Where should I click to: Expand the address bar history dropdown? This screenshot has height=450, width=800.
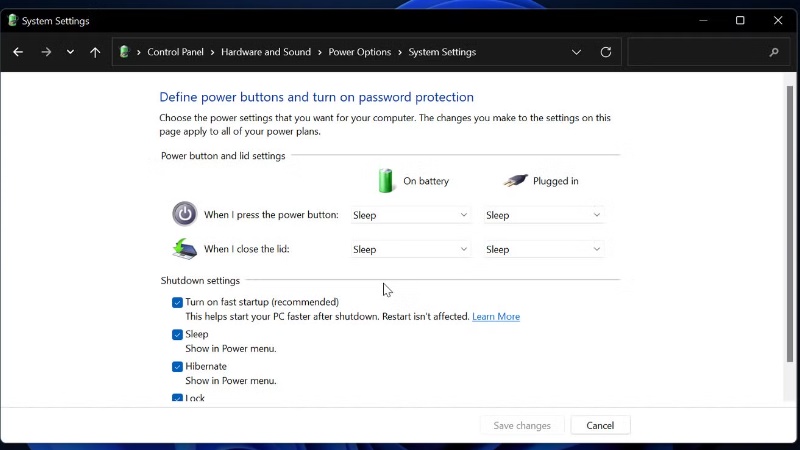576,52
